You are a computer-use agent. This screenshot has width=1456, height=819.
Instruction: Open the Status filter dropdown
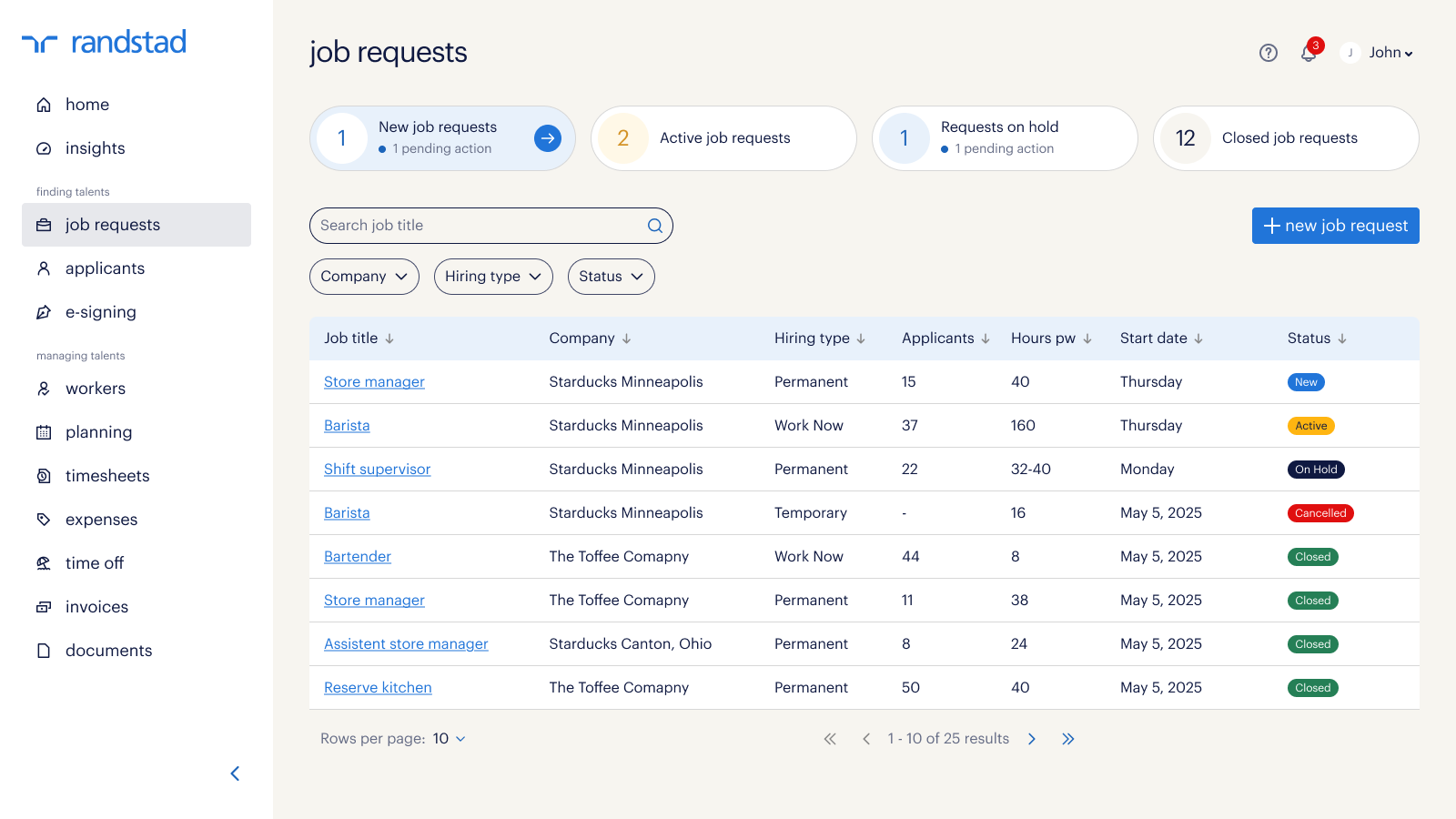point(612,277)
